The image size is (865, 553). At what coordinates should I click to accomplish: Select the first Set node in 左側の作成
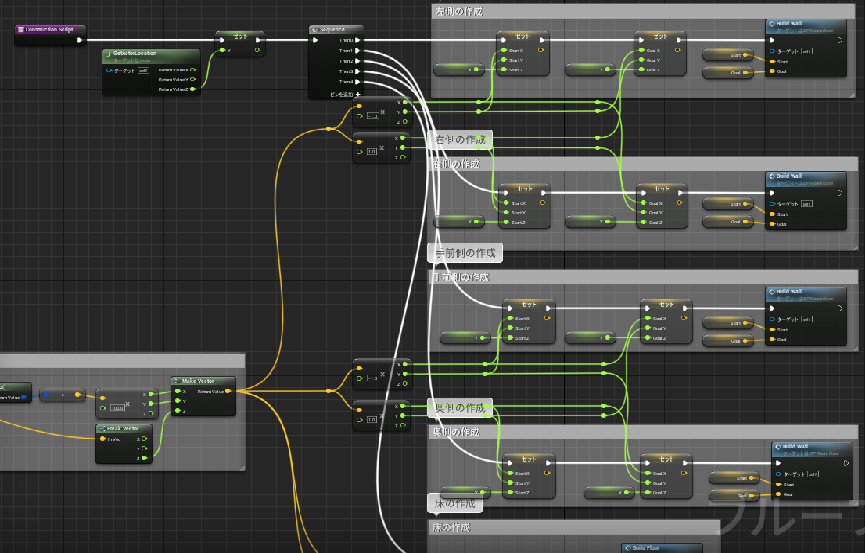coord(522,53)
